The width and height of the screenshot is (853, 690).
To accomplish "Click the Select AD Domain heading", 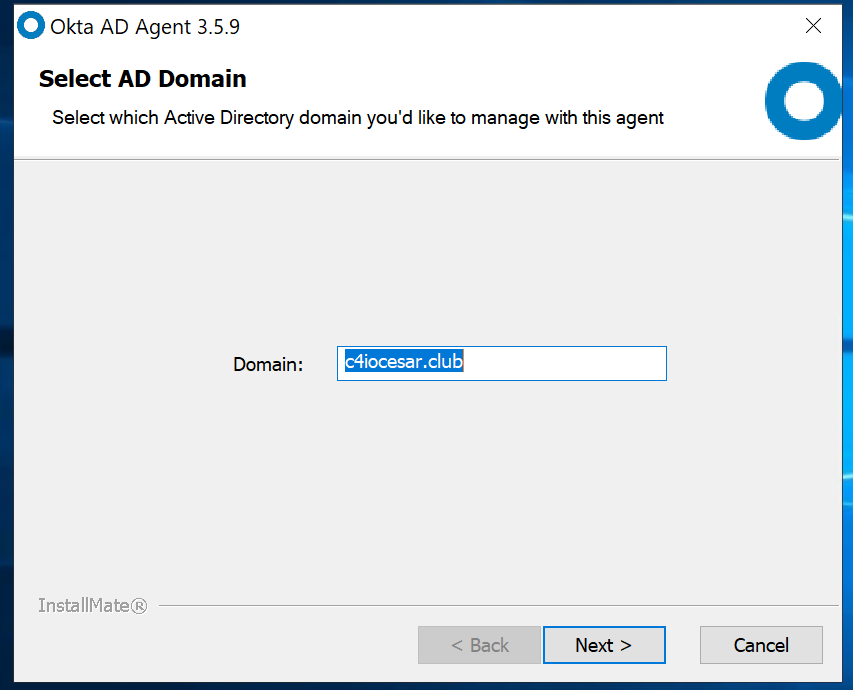I will pyautogui.click(x=143, y=79).
